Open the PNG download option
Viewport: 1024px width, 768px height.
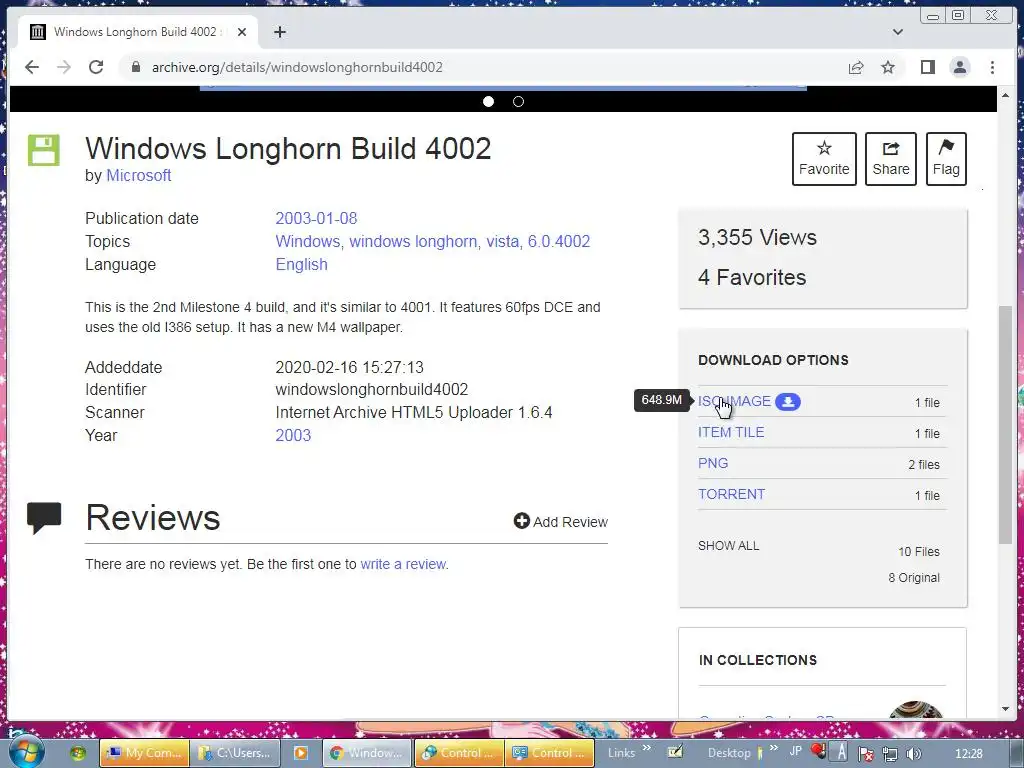tap(712, 463)
